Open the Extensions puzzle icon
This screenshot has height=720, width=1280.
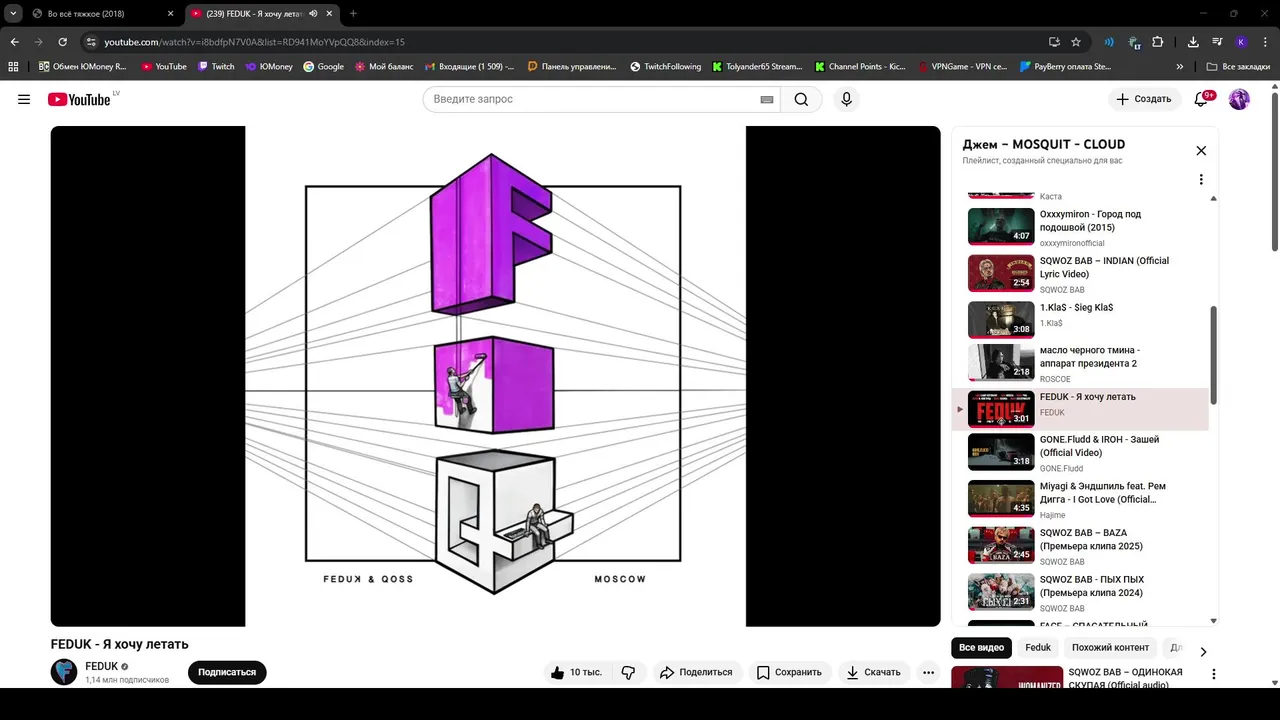point(1158,42)
